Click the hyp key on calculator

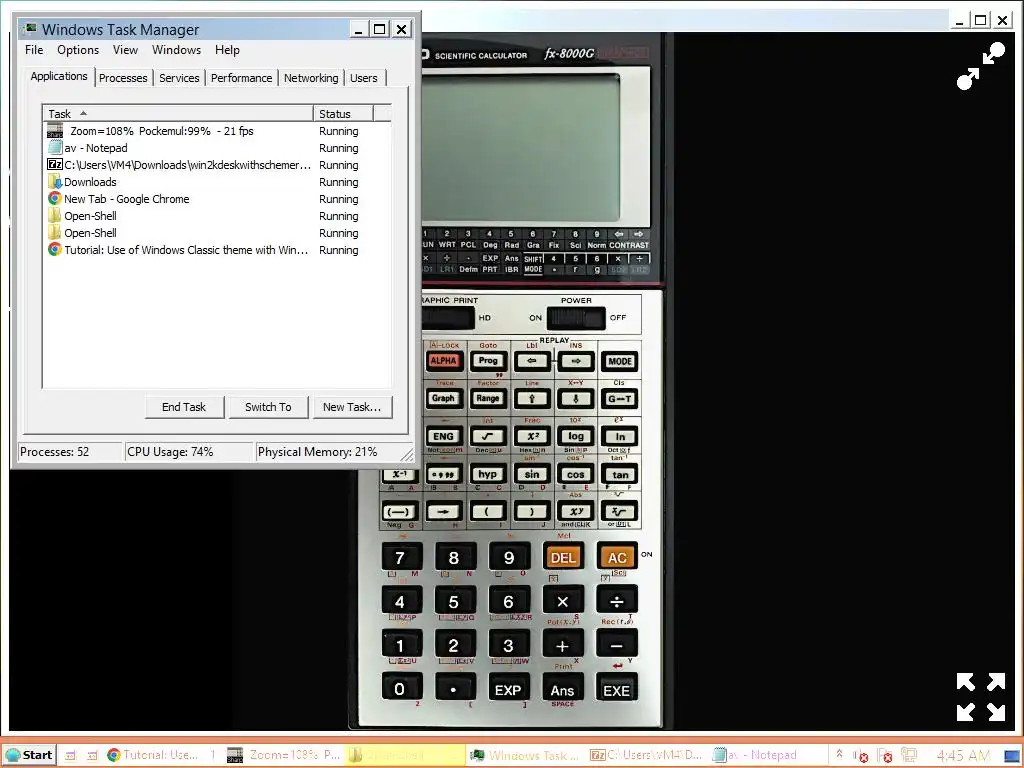pos(487,474)
